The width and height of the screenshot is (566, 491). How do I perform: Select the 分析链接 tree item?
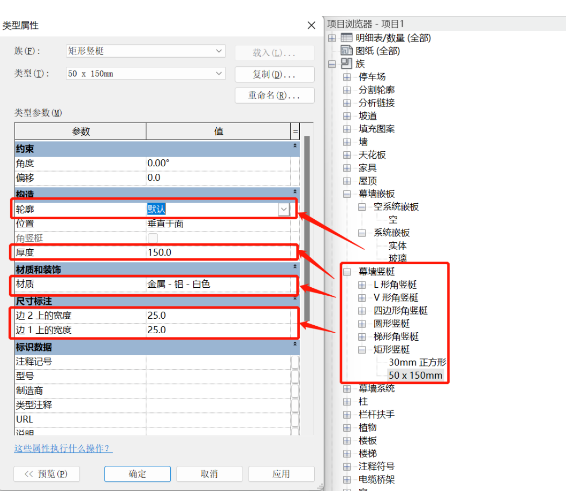[x=377, y=103]
